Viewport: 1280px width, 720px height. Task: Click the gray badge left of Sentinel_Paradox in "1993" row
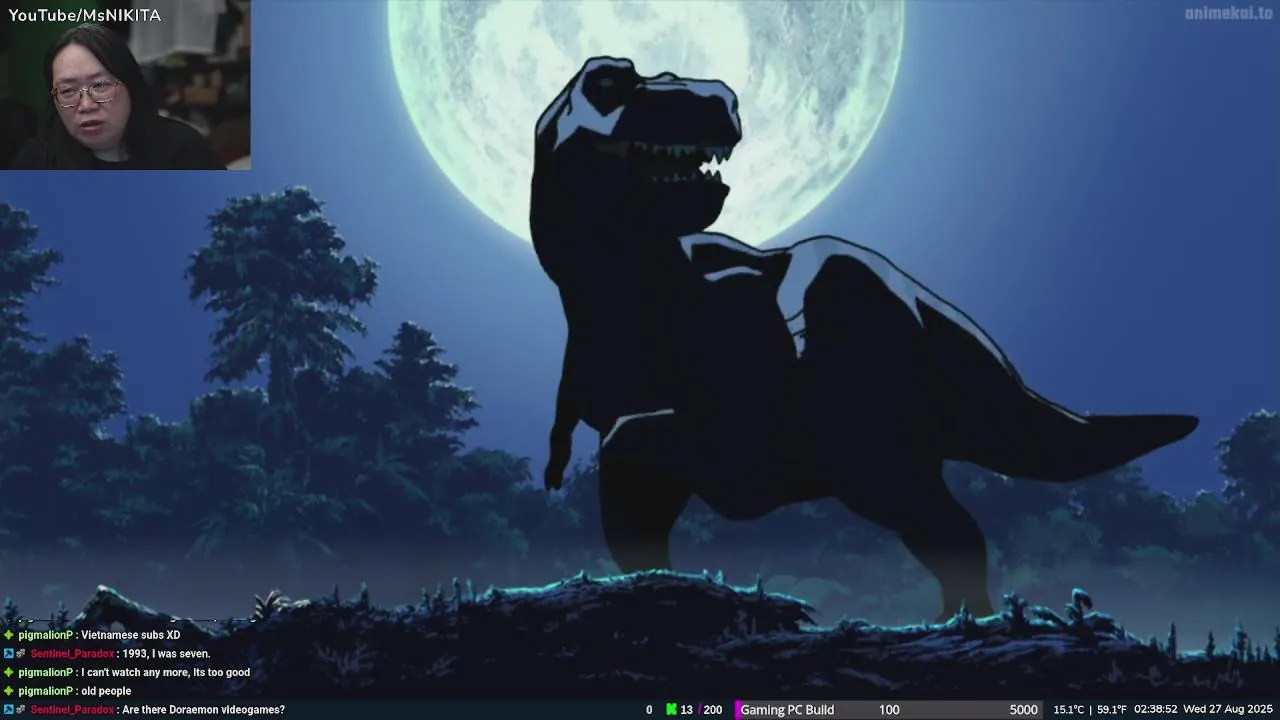[x=21, y=654]
